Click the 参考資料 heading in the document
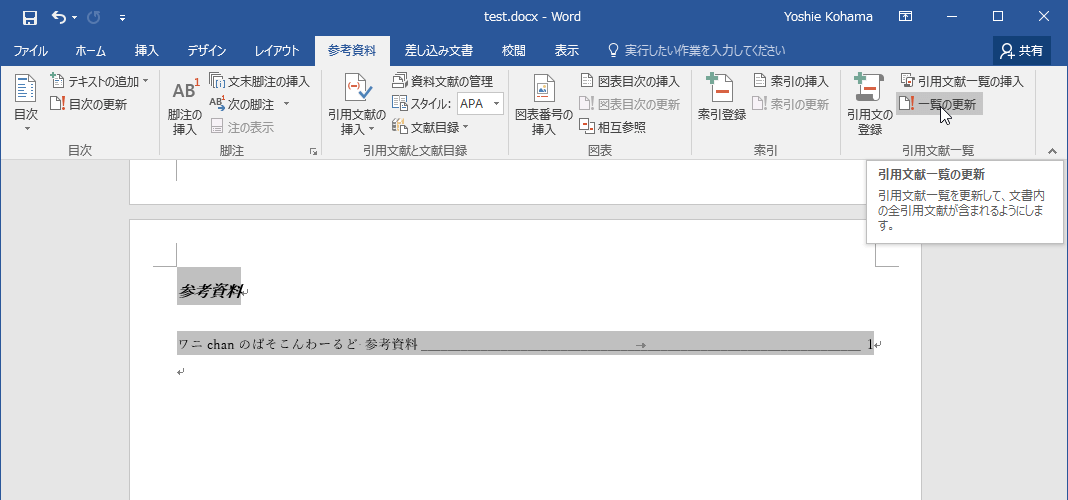This screenshot has height=500, width=1068. pyautogui.click(x=209, y=292)
